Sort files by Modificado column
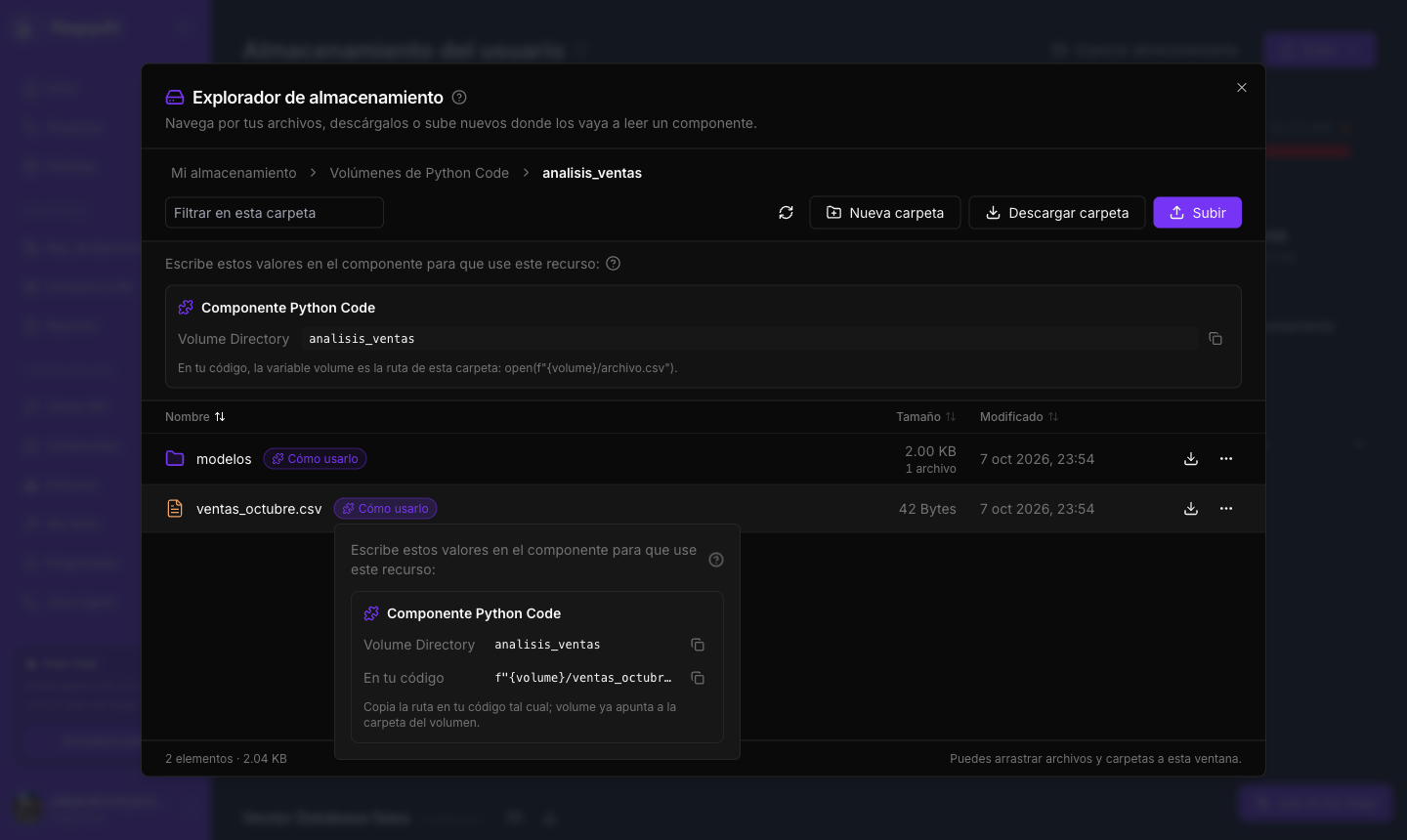This screenshot has width=1407, height=840. (1019, 417)
